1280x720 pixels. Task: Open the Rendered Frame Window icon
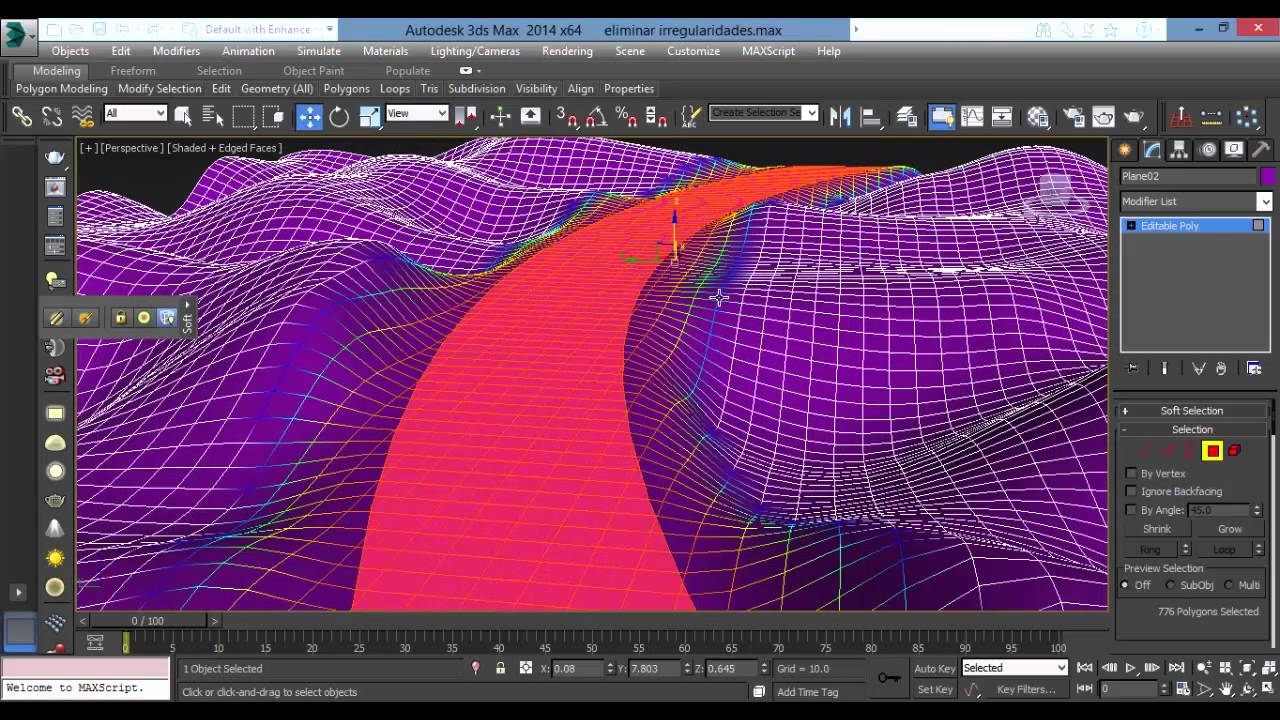click(1103, 117)
